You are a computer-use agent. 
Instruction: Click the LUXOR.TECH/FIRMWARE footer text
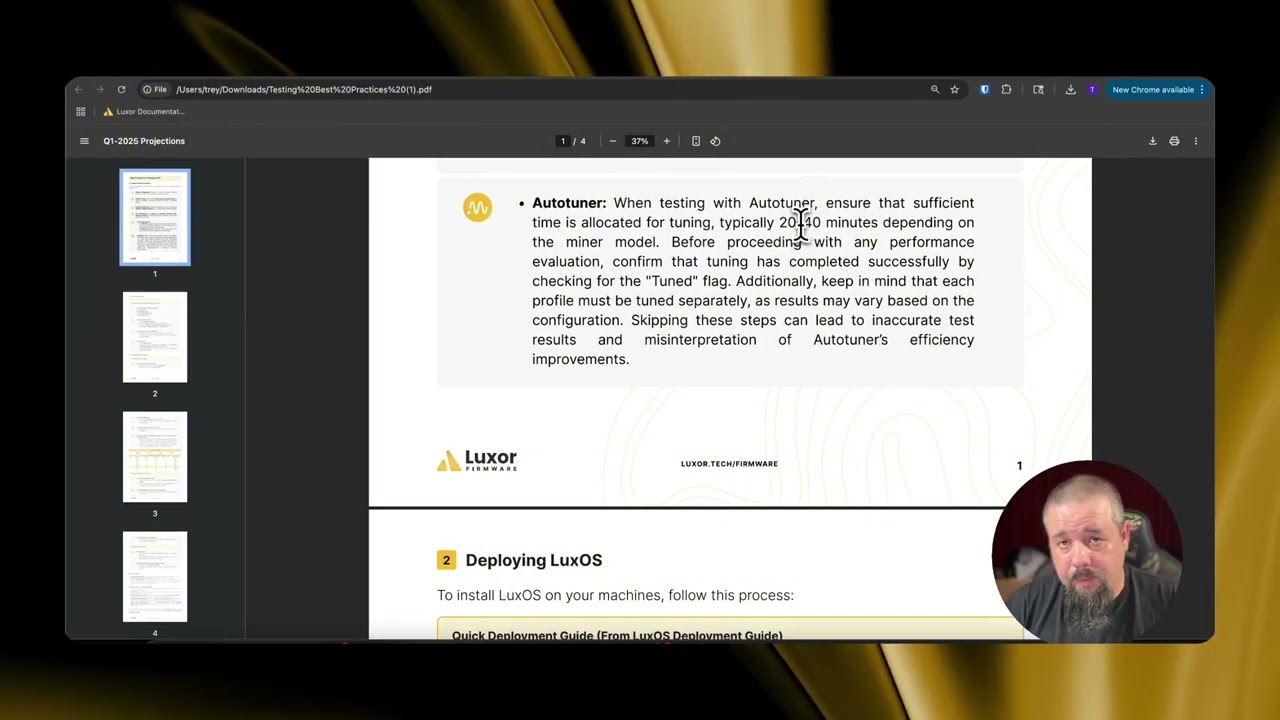(729, 464)
